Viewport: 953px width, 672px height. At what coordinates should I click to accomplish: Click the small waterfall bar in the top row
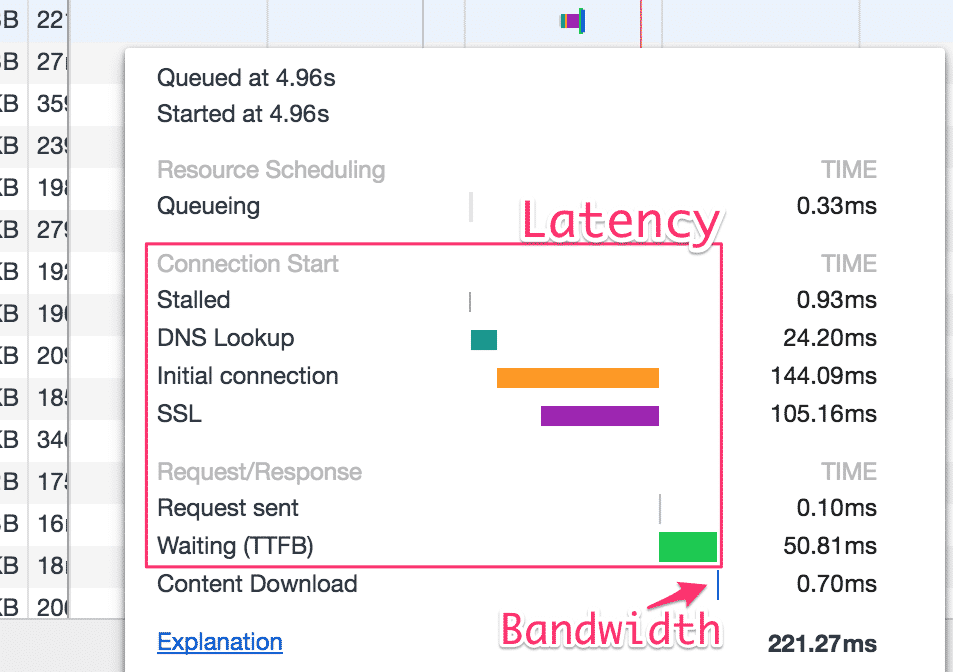[572, 20]
